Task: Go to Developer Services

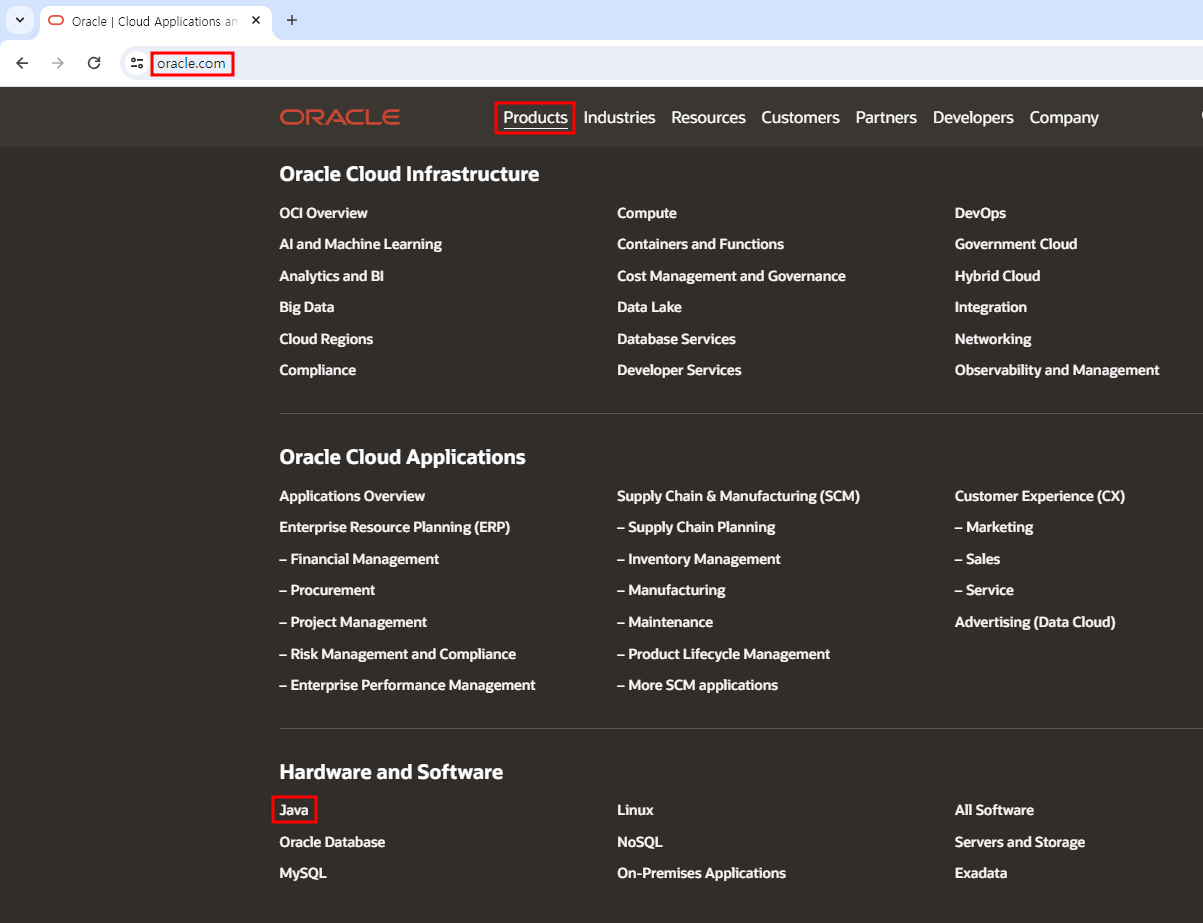Action: click(679, 370)
